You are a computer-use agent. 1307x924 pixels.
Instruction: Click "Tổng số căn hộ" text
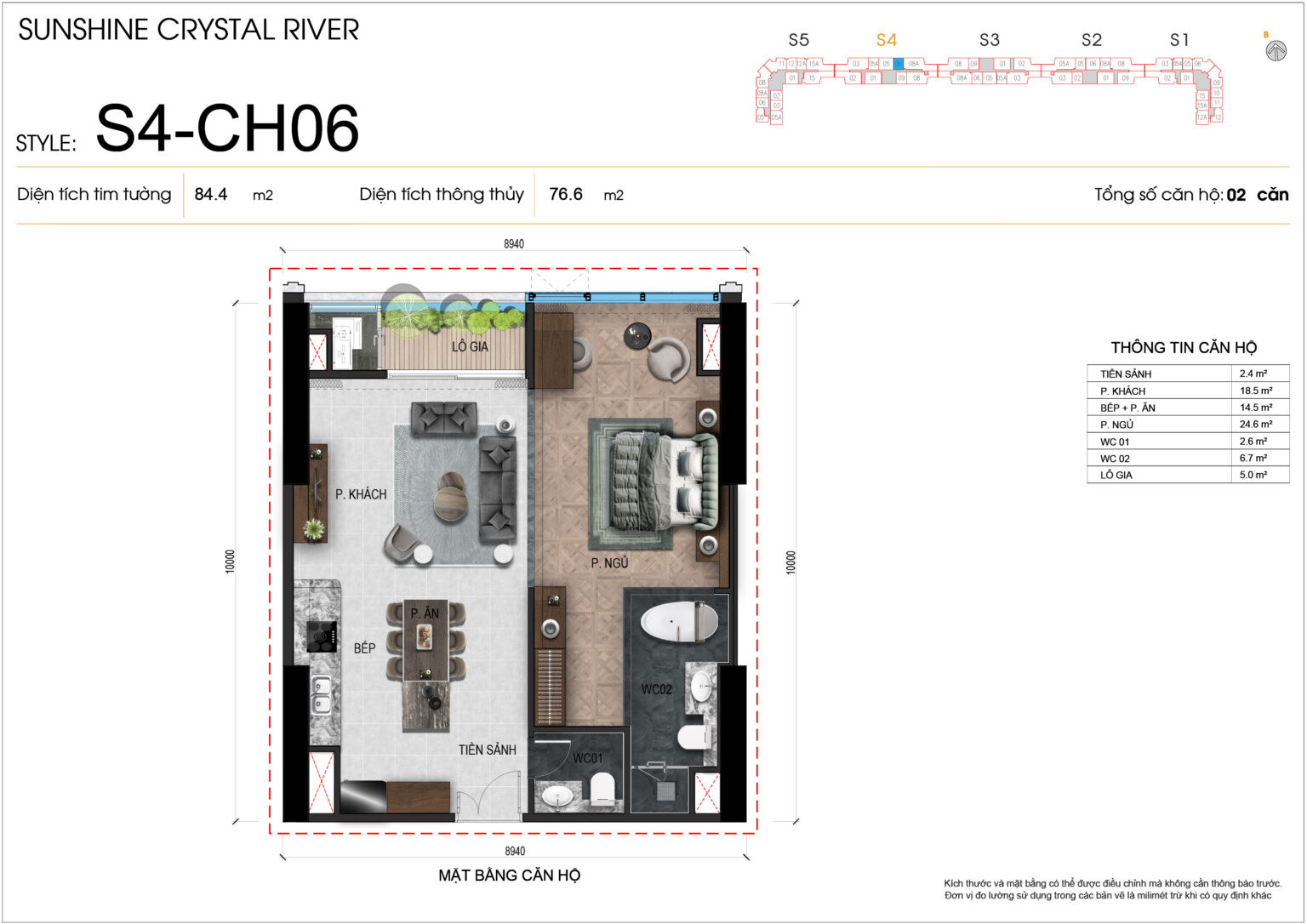pyautogui.click(x=1159, y=195)
